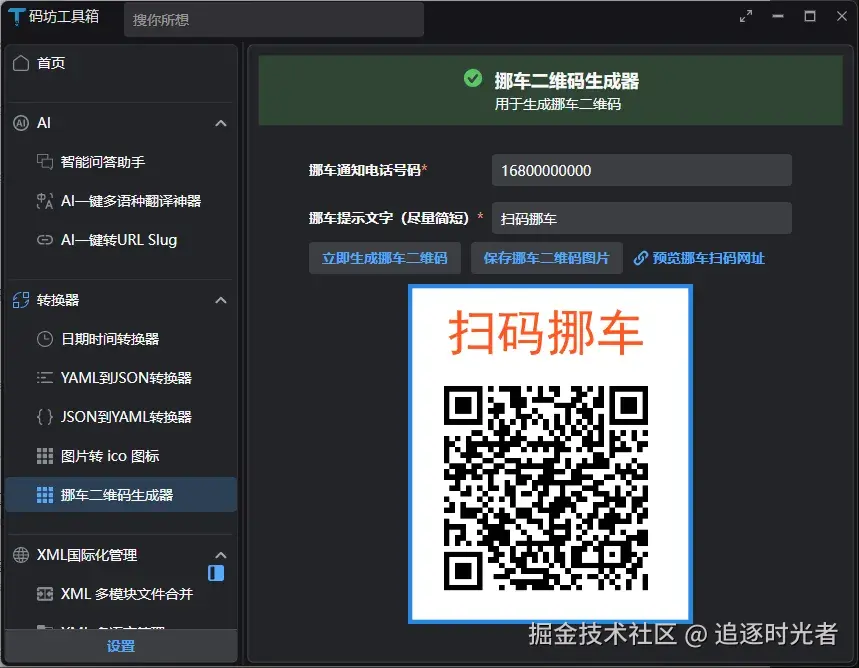Click the icon beside XML 多模块文件合并

[45, 594]
